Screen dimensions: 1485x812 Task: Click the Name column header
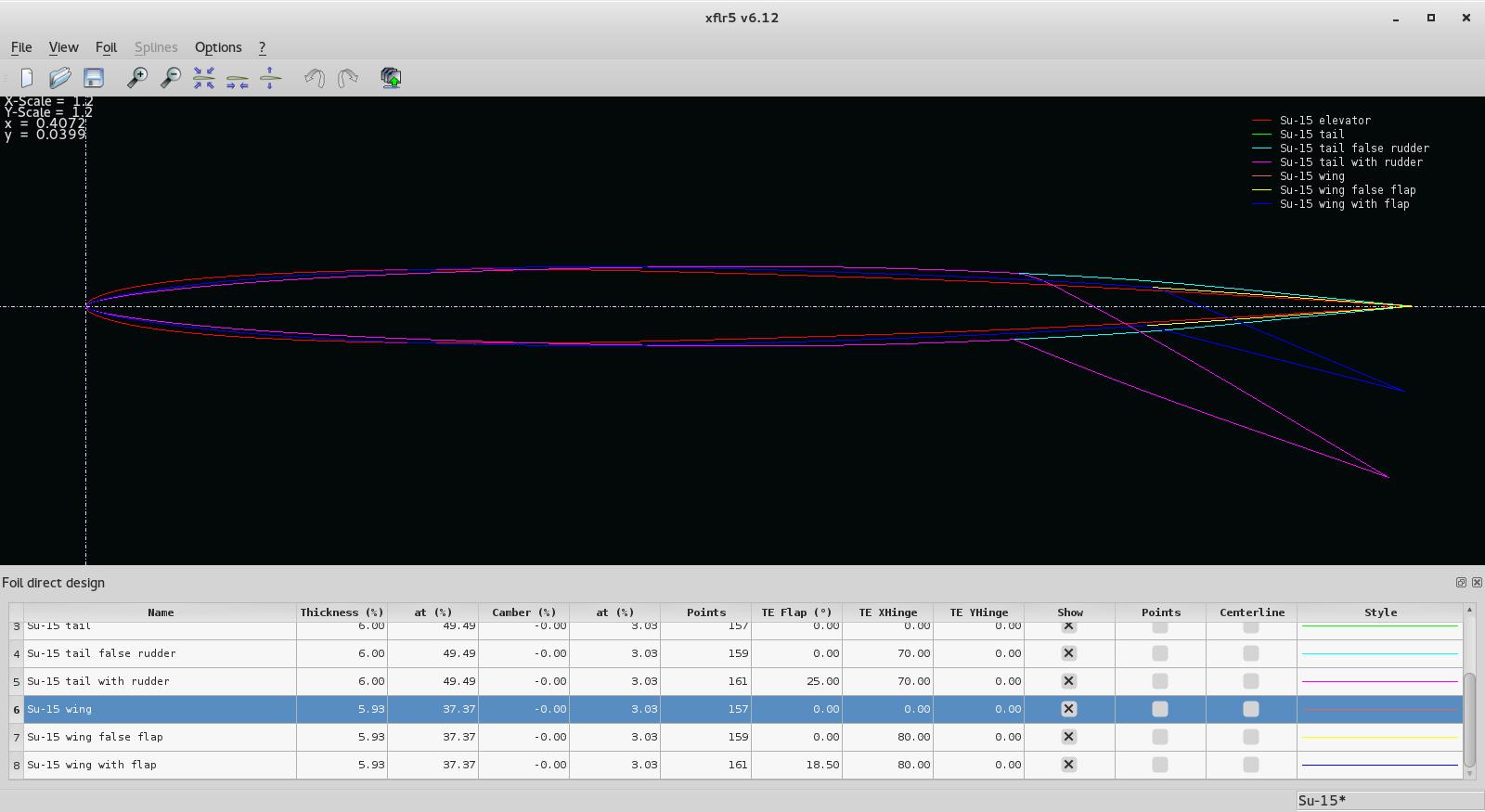pyautogui.click(x=160, y=612)
